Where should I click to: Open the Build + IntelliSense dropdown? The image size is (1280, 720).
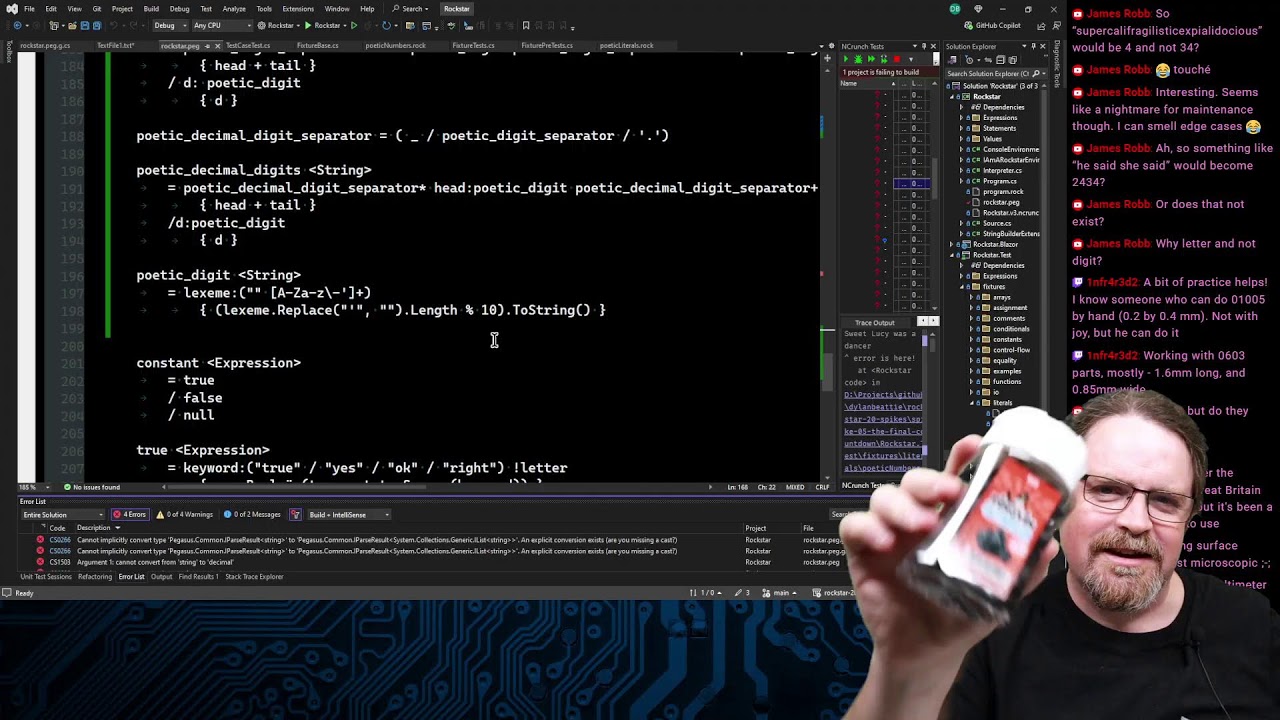click(x=348, y=515)
